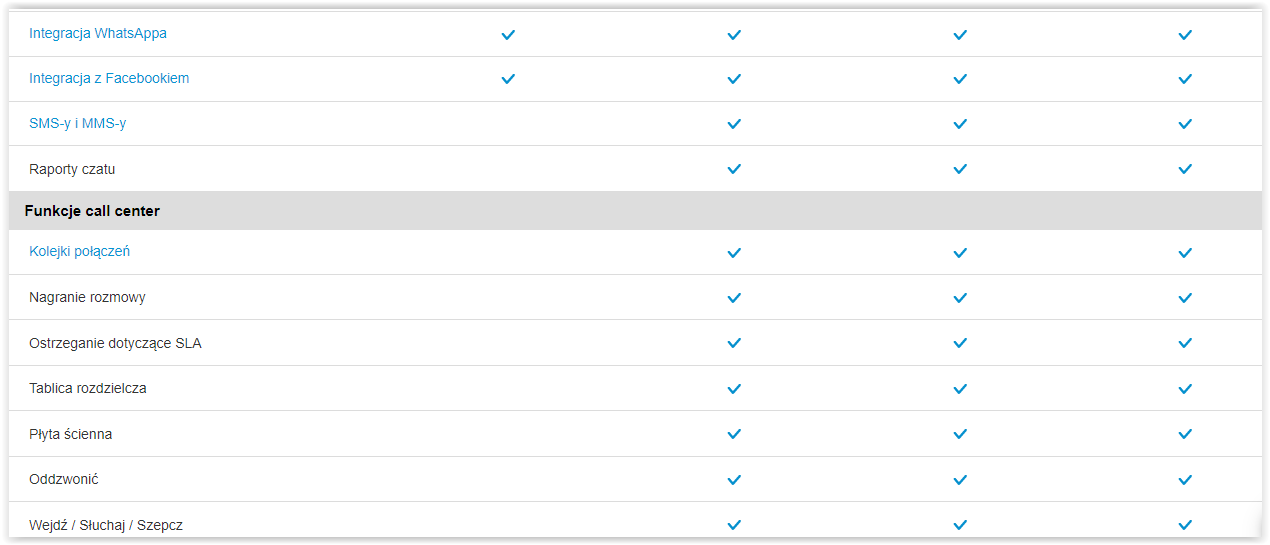Click the Tablica rozdzielcza feature label
The width and height of the screenshot is (1270, 545).
[x=88, y=389]
